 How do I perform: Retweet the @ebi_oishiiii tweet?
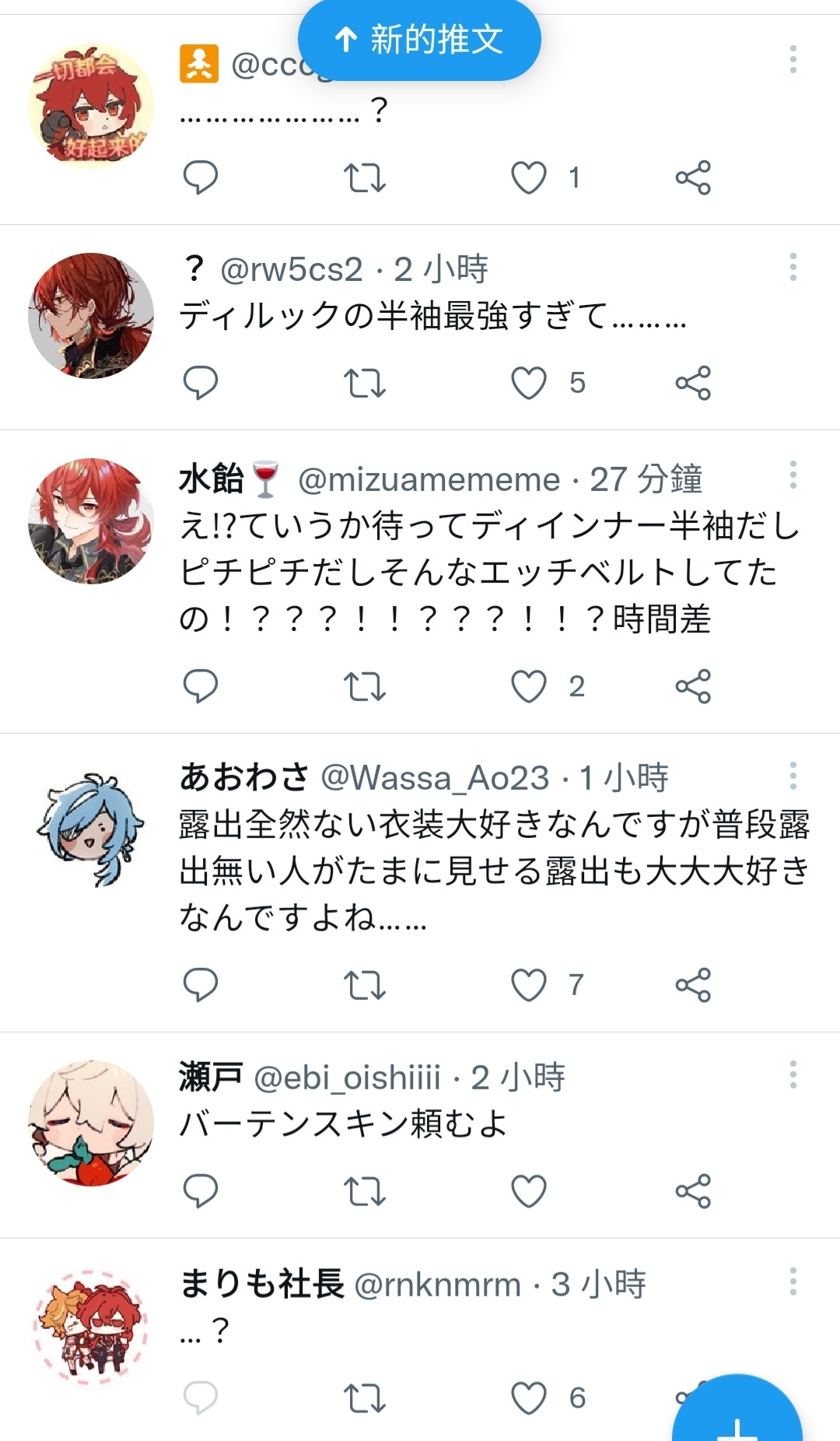pos(365,1191)
